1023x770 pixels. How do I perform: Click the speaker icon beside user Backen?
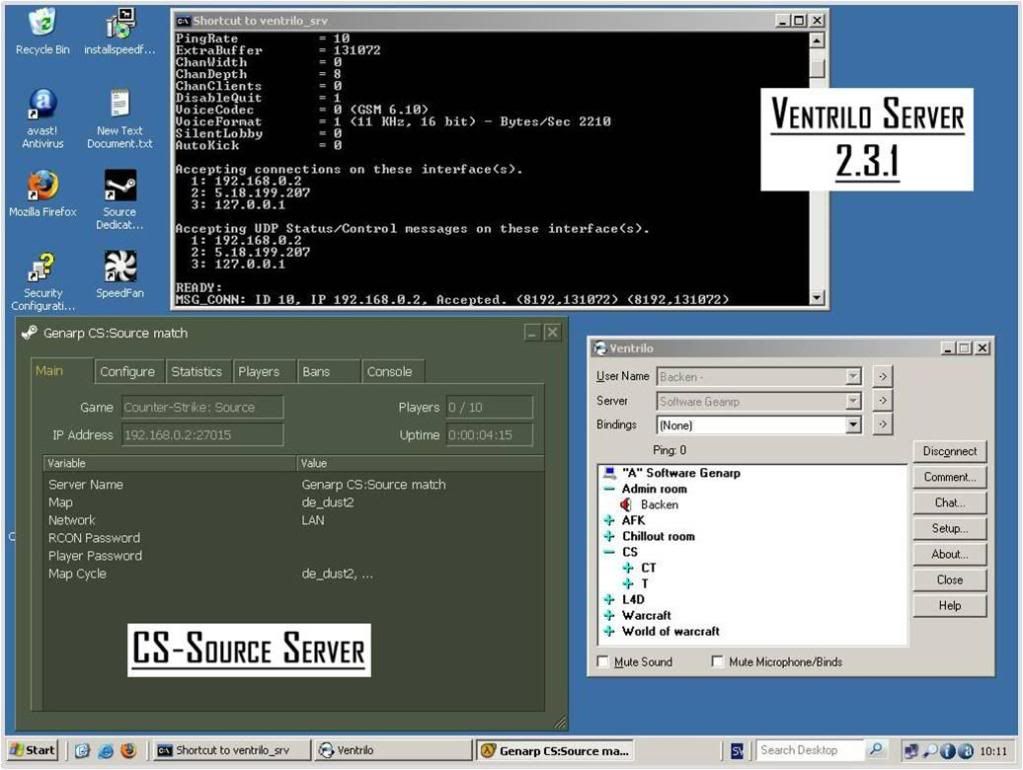coord(626,504)
